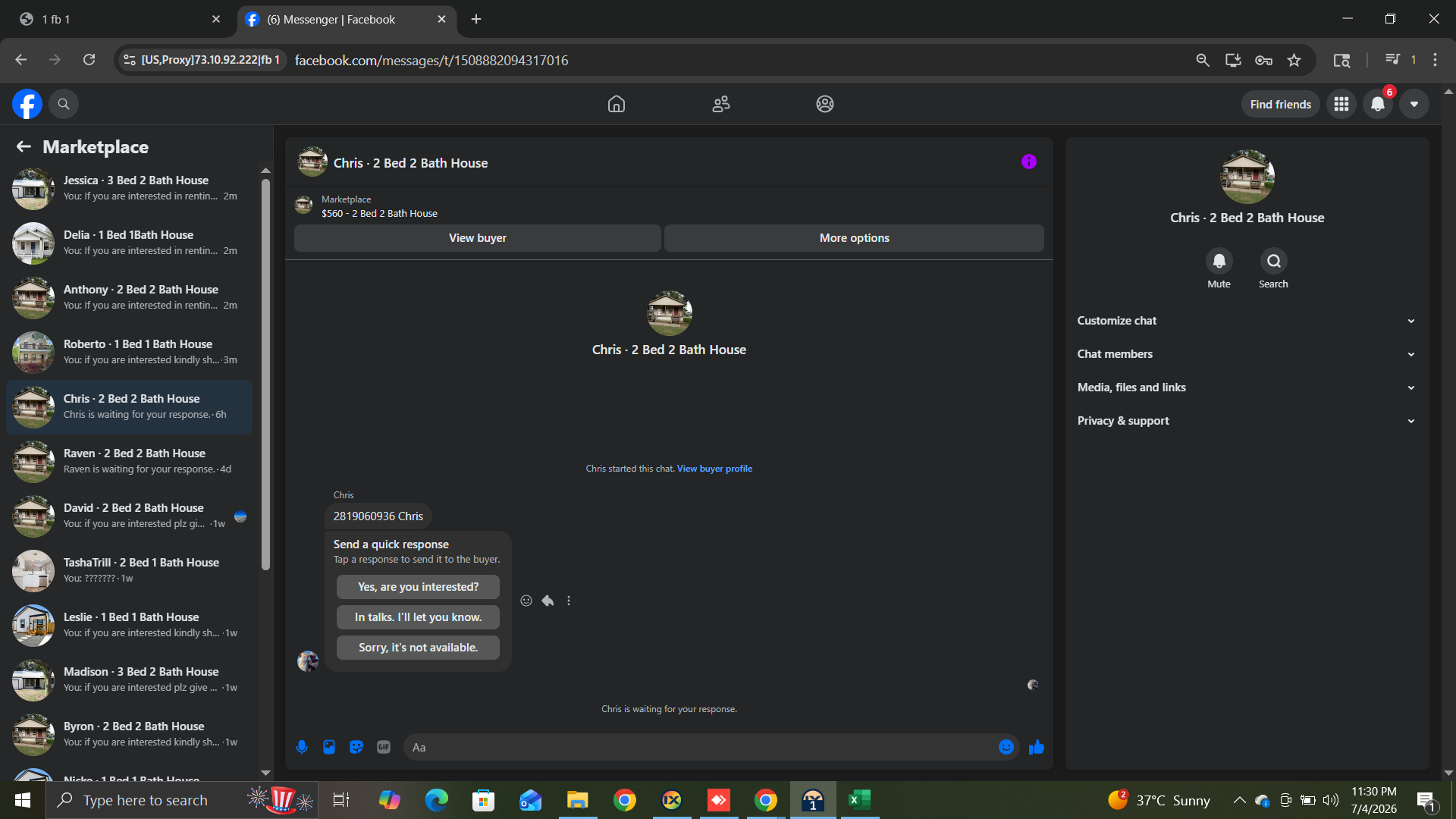Go to the Home feed icon
This screenshot has height=819, width=1456.
pyautogui.click(x=617, y=104)
